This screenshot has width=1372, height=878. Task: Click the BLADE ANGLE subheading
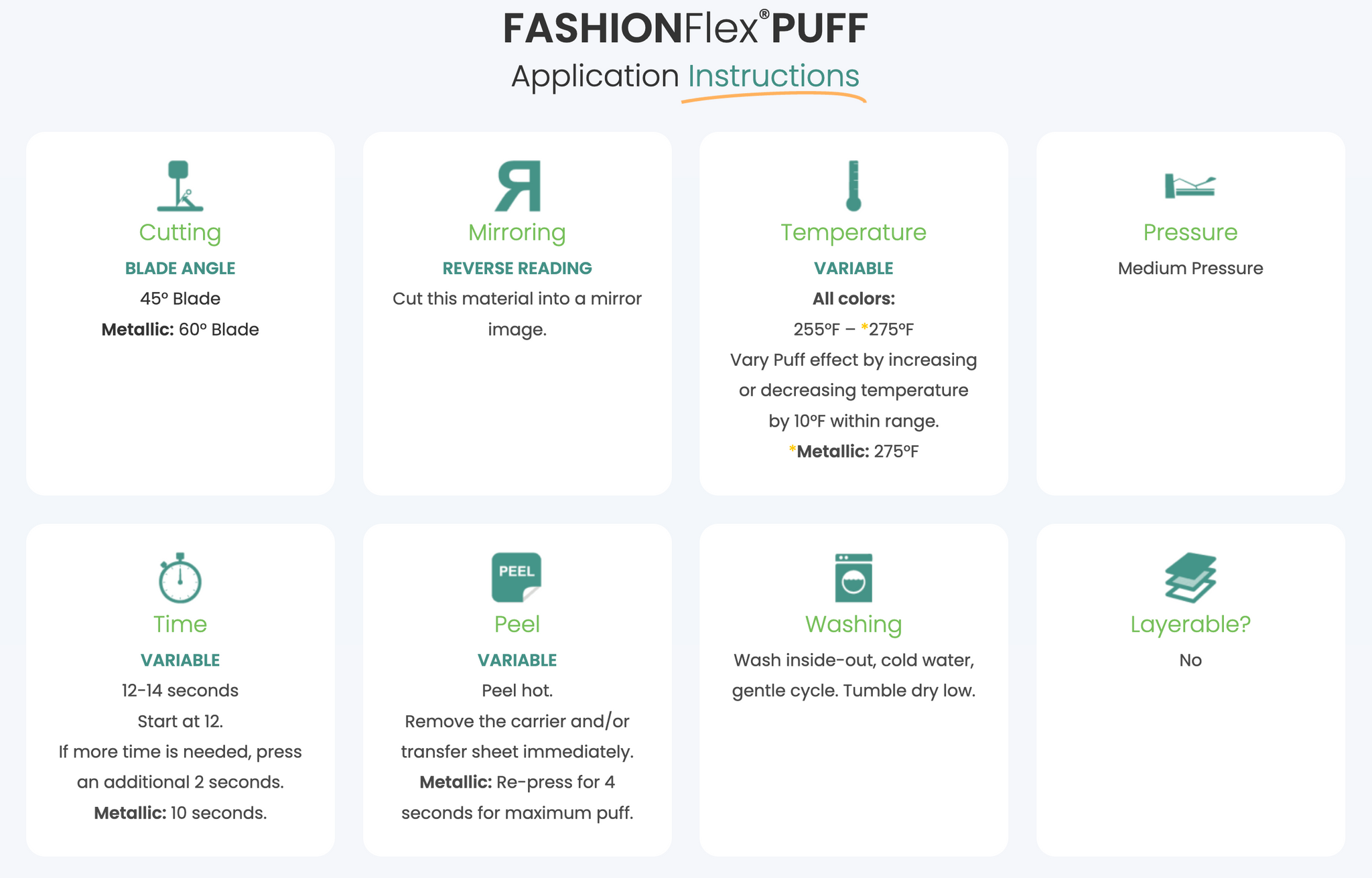pyautogui.click(x=180, y=269)
